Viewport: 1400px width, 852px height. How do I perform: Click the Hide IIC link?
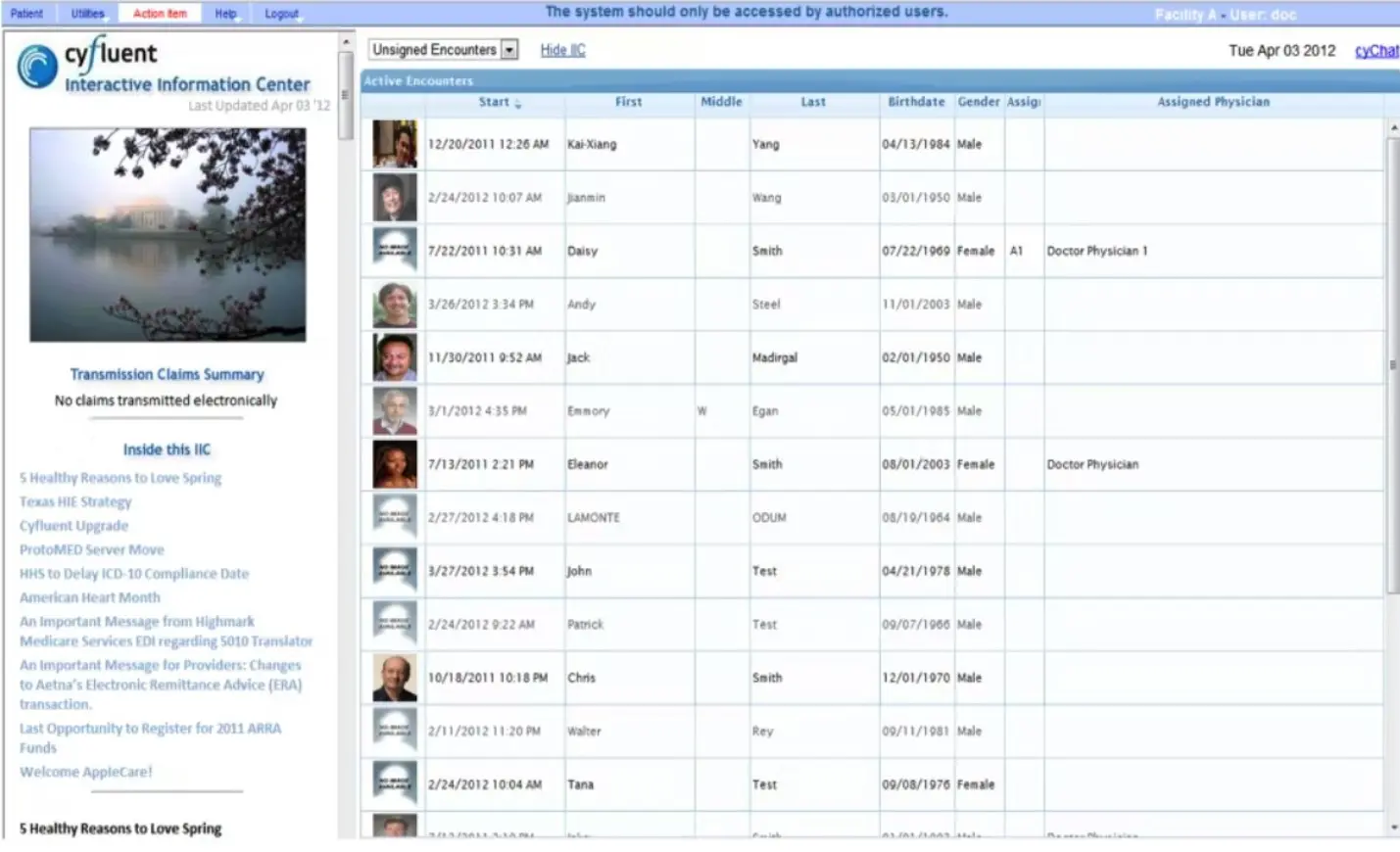pyautogui.click(x=561, y=50)
